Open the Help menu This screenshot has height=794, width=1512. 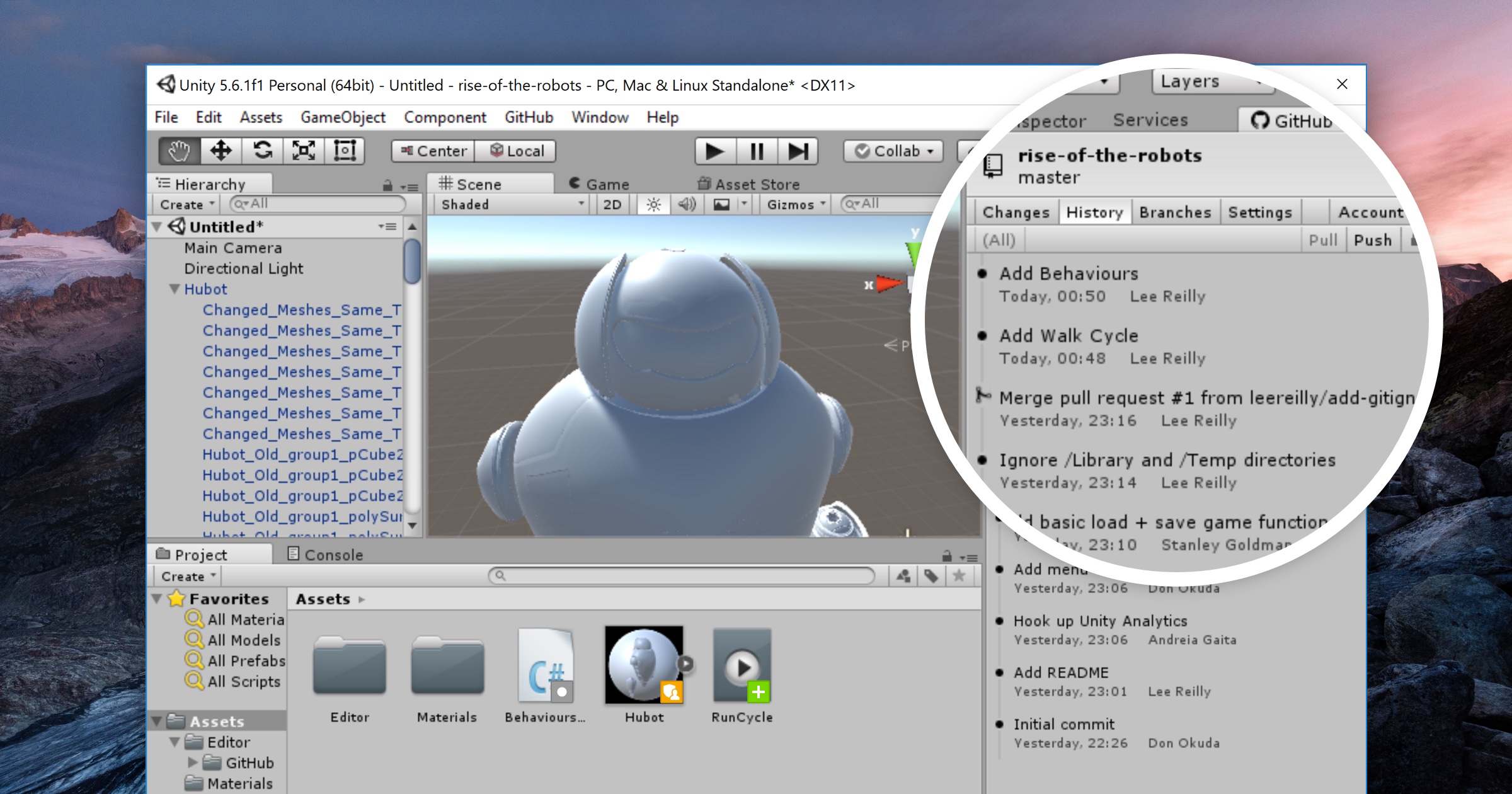662,117
